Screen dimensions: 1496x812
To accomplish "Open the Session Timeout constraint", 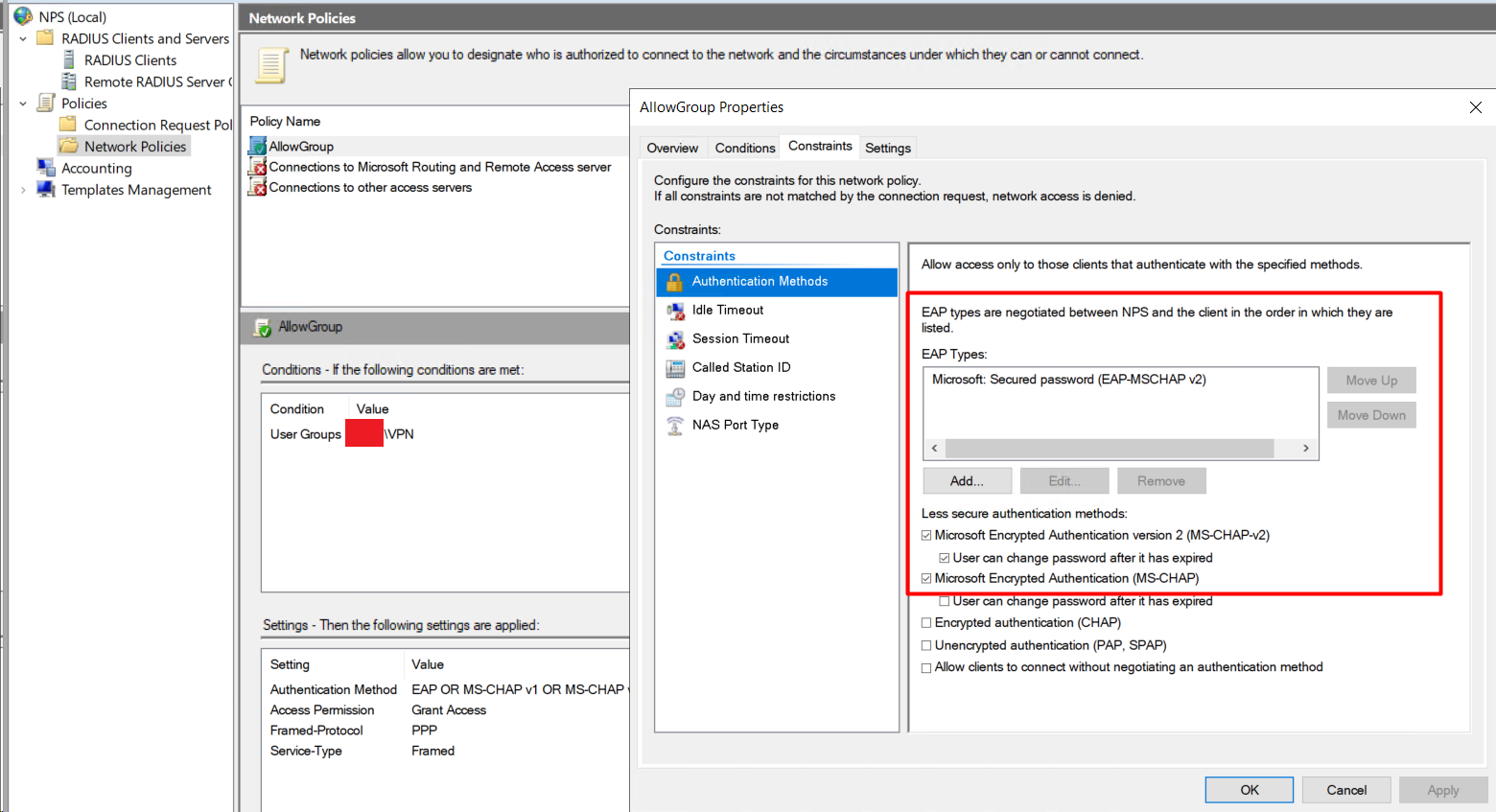I will pos(739,338).
